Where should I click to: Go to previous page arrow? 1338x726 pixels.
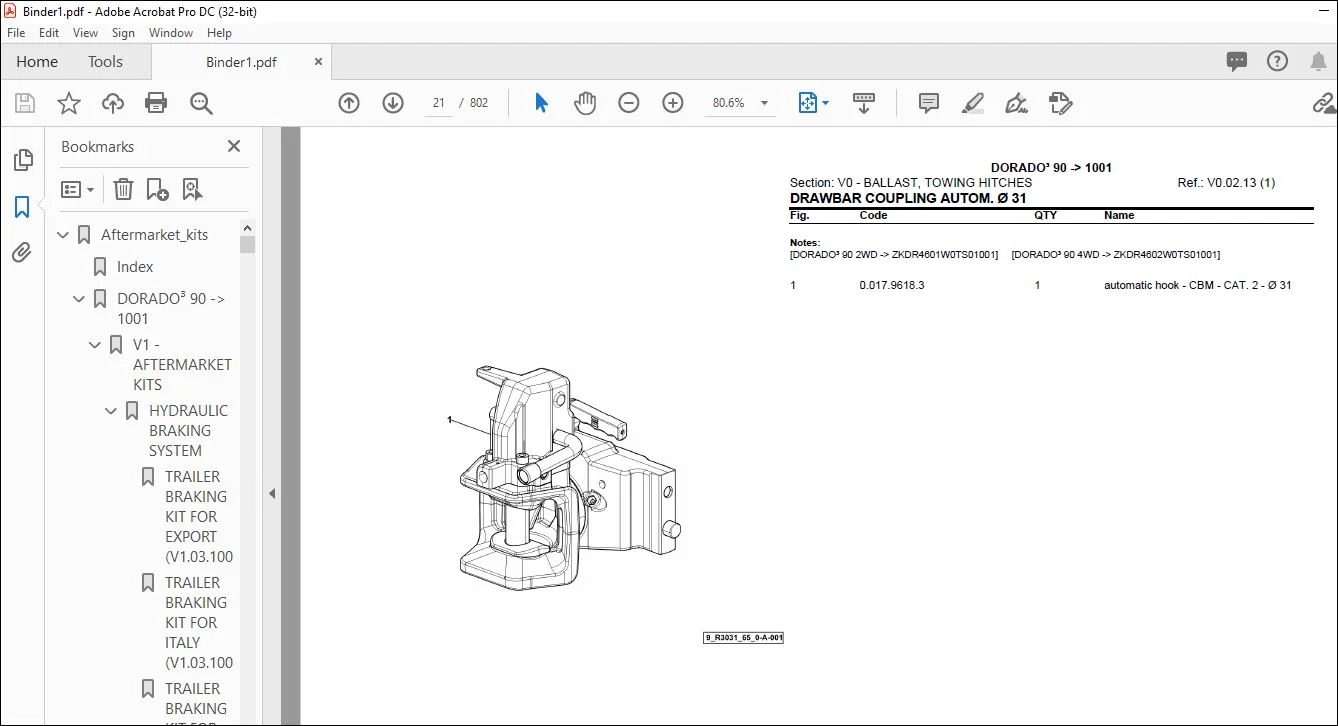coord(349,103)
